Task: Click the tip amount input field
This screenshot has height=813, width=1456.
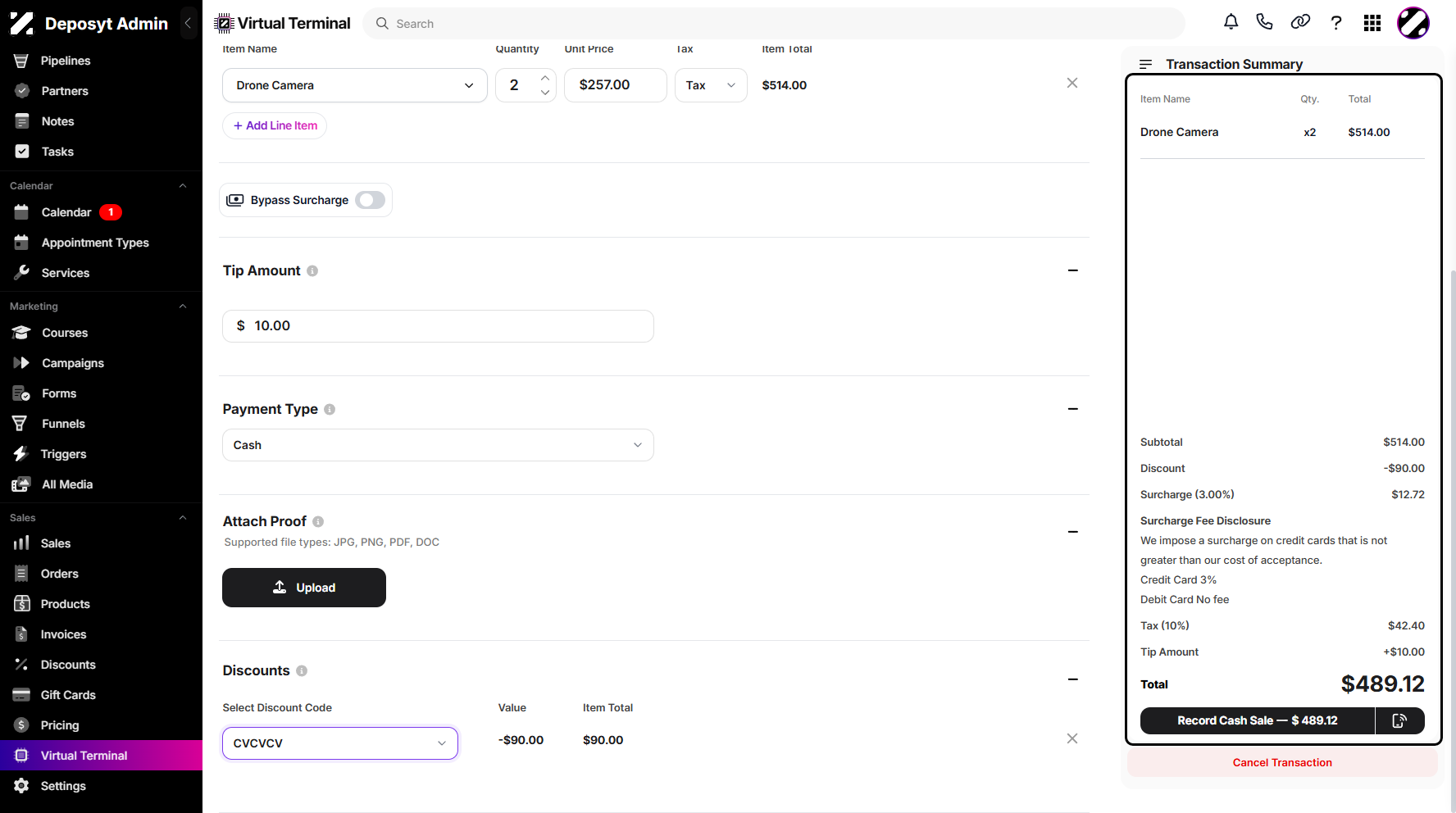Action: click(x=438, y=326)
